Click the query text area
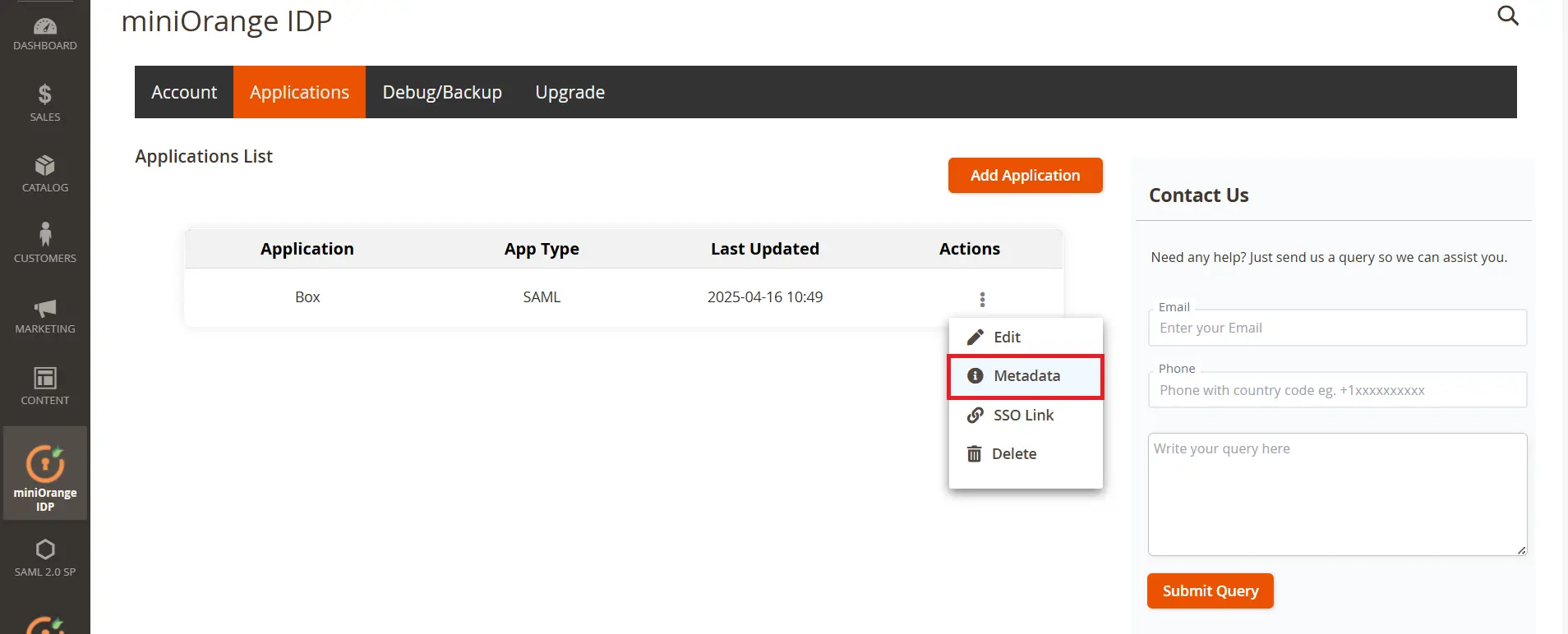The width and height of the screenshot is (1568, 634). coord(1337,494)
